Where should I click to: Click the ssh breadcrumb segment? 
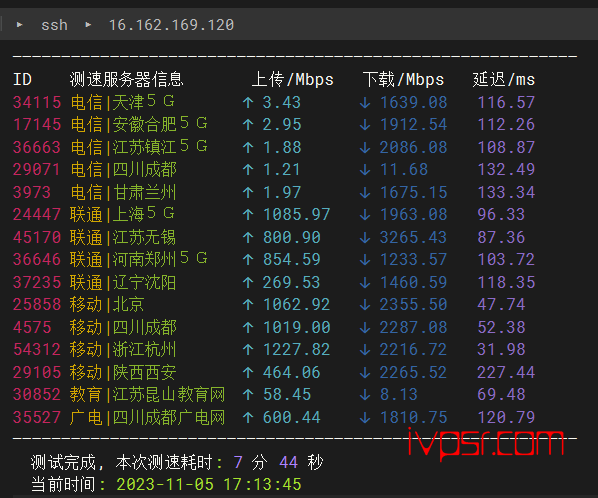pos(54,25)
